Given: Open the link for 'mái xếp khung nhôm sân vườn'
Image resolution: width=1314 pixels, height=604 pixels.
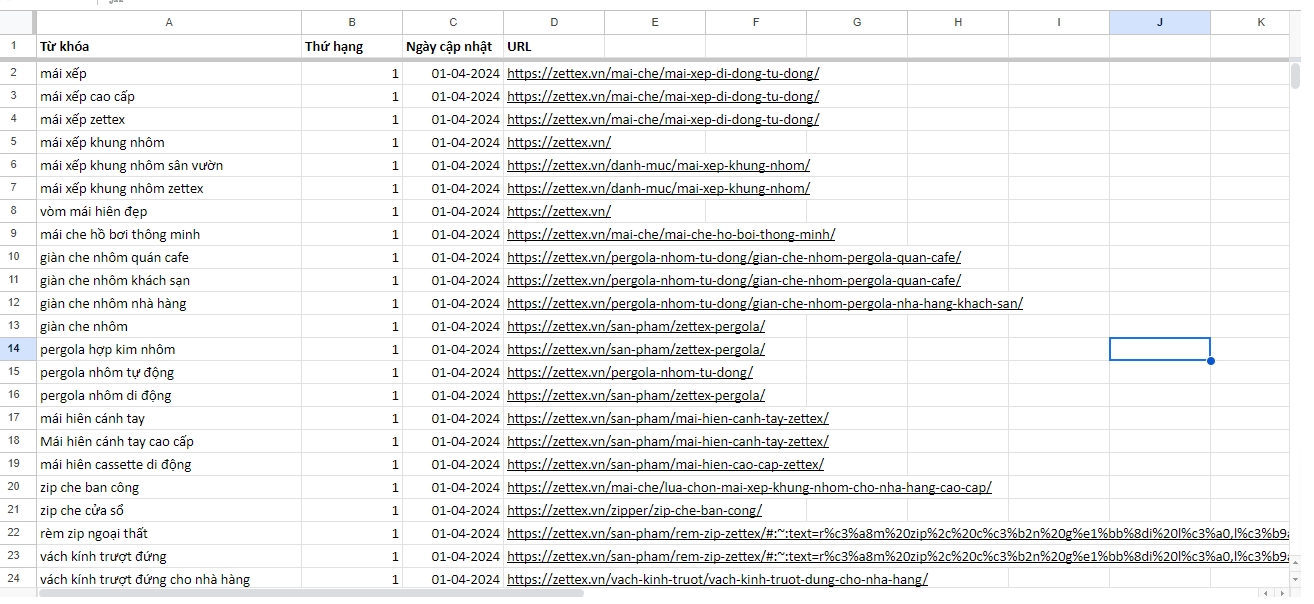Looking at the screenshot, I should point(658,165).
